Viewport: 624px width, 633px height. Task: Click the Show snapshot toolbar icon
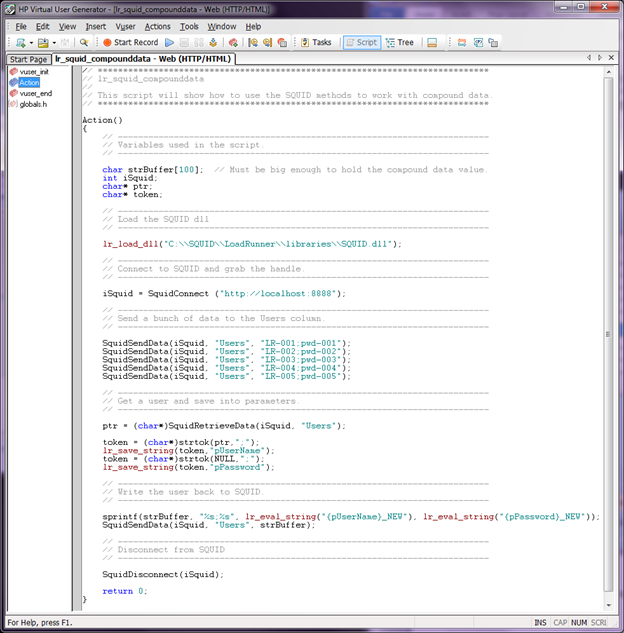[478, 42]
